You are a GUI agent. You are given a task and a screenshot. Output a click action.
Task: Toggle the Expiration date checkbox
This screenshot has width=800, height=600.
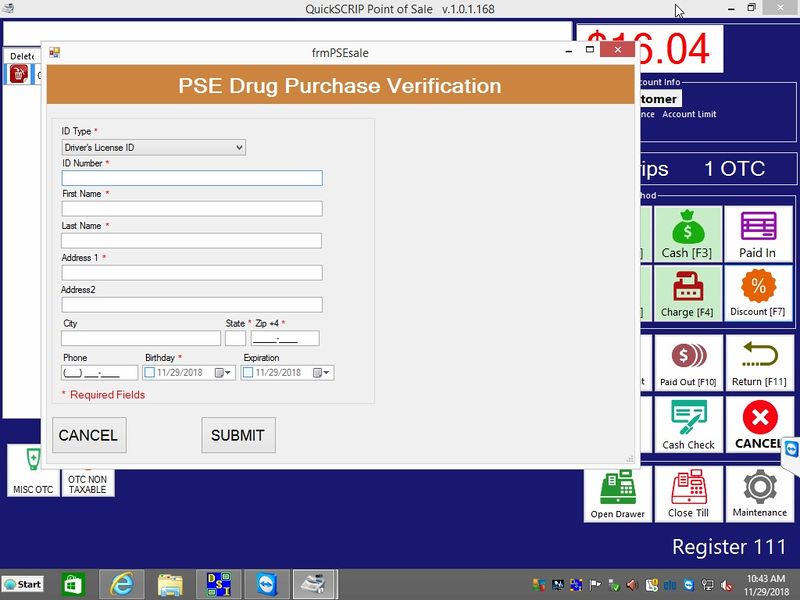point(248,373)
